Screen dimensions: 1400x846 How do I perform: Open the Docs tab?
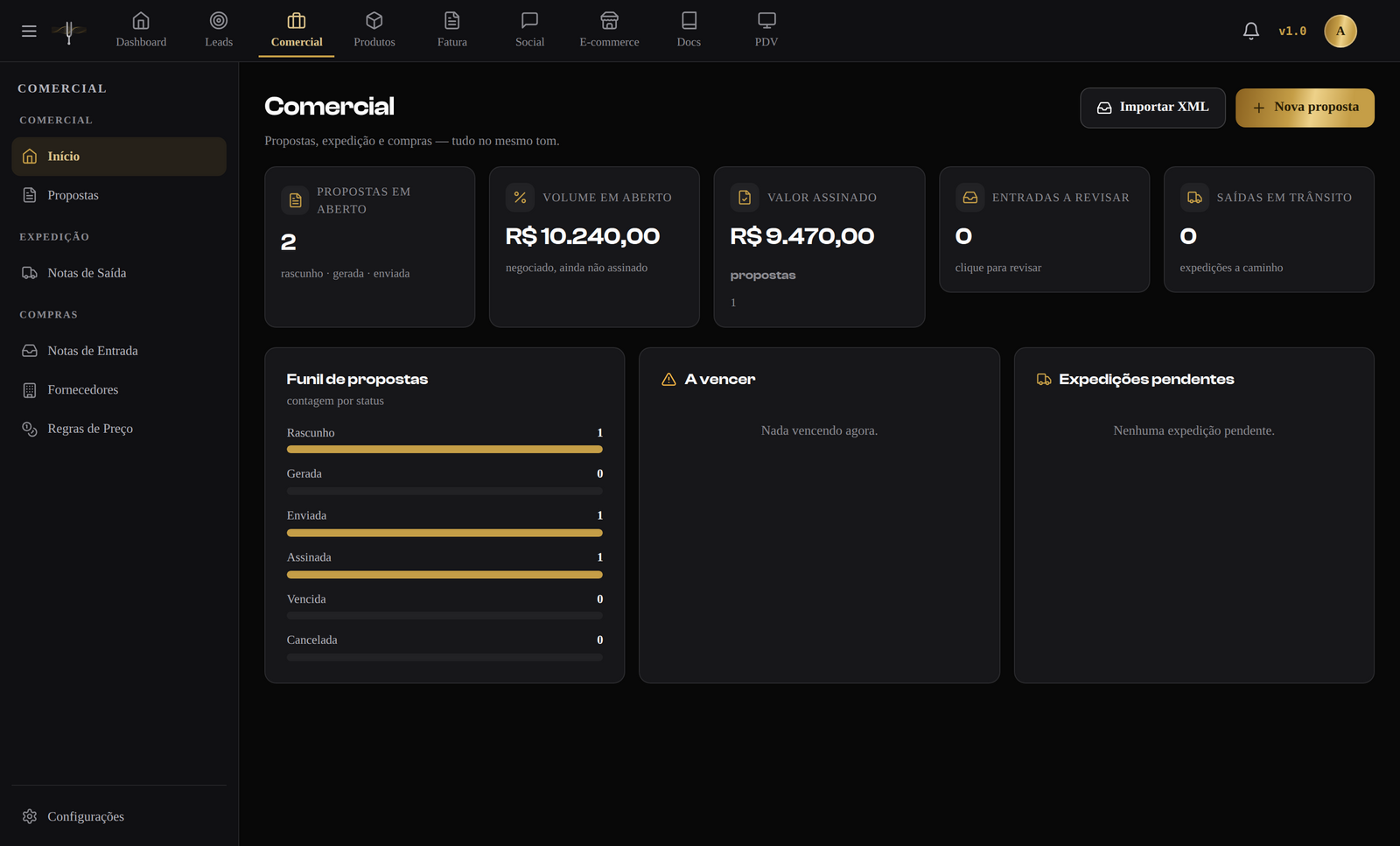[689, 31]
